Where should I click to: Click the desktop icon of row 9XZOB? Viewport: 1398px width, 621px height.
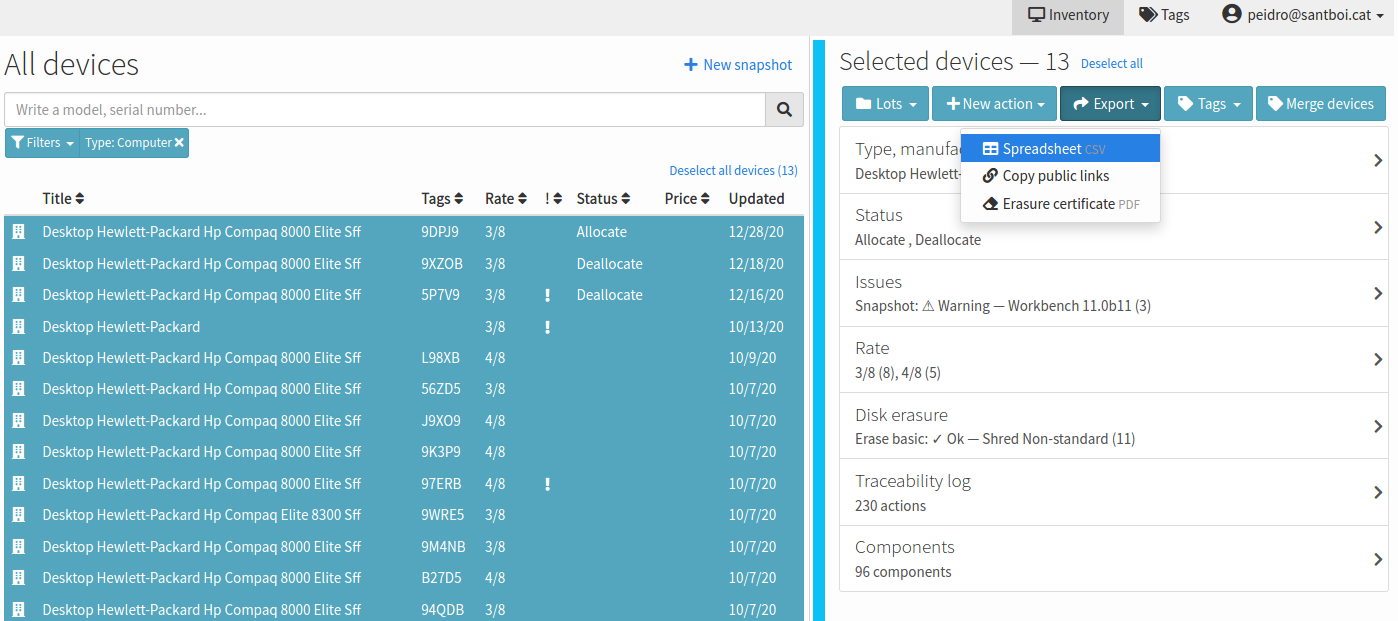[18, 264]
